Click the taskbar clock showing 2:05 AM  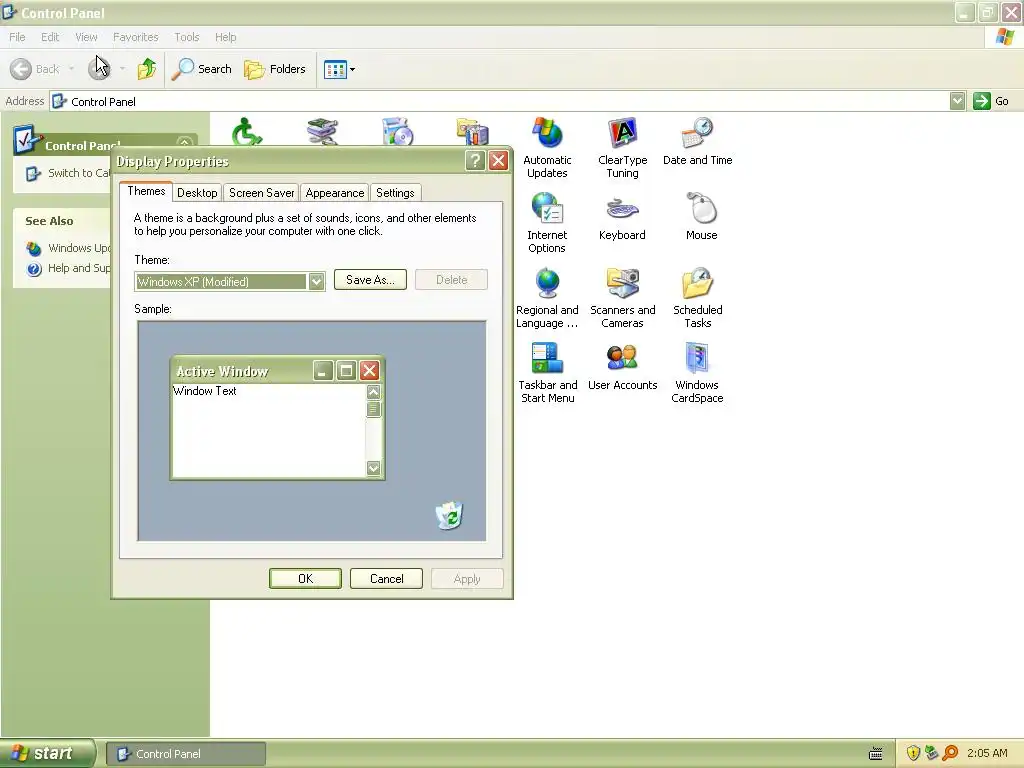coord(987,753)
